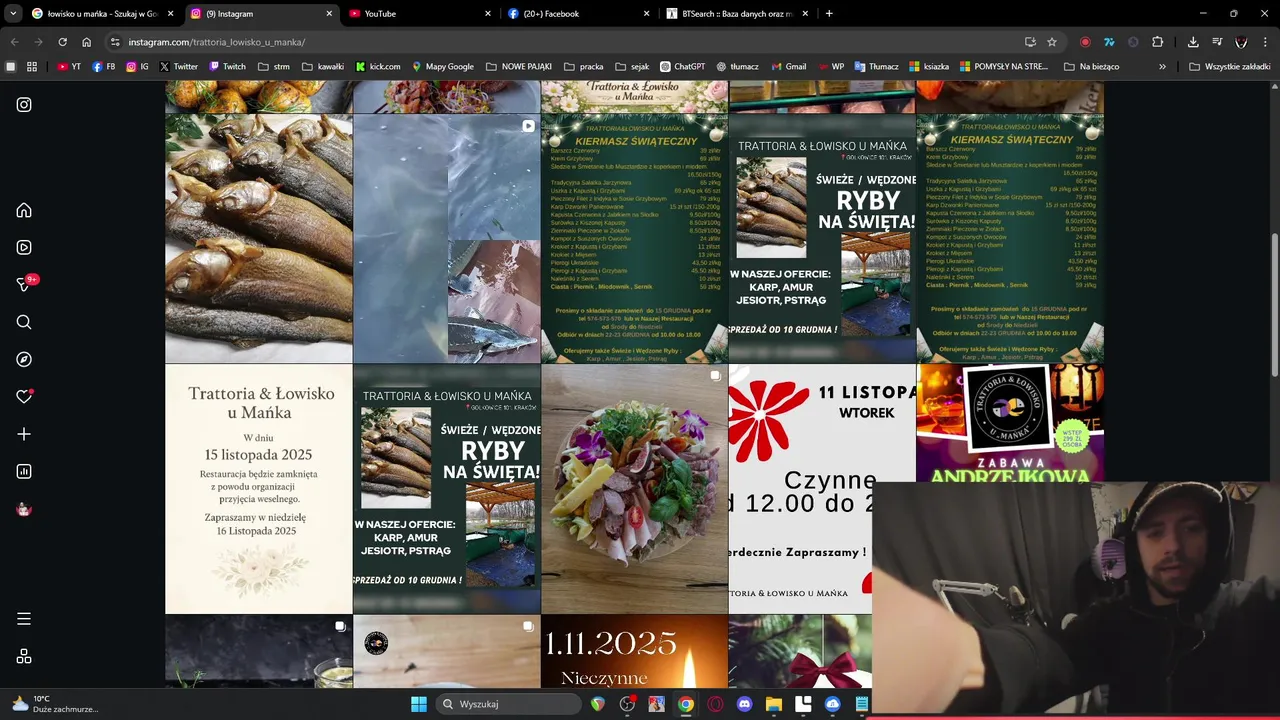Open the 15 listopada 2025 closure post
The image size is (1280, 720).
pyautogui.click(x=259, y=488)
